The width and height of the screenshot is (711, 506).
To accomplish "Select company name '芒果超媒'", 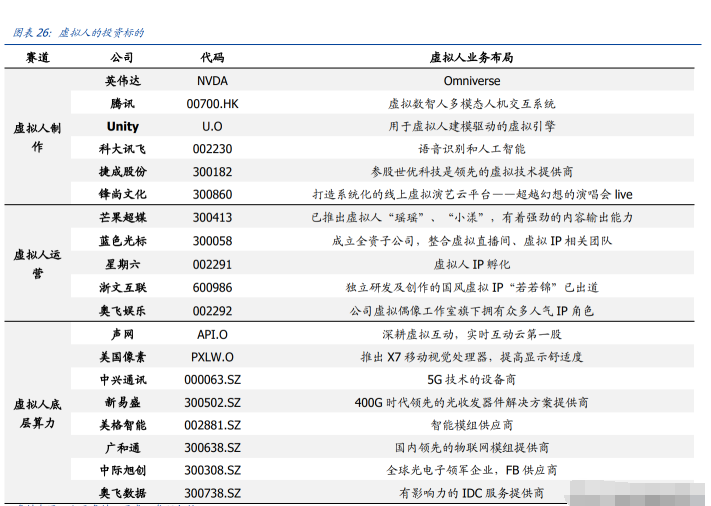I will [x=122, y=217].
